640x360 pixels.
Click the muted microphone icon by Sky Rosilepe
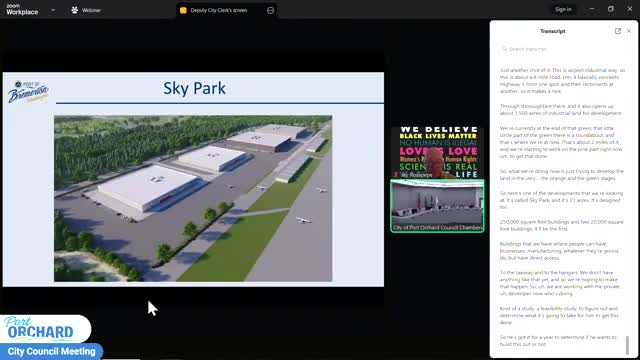[x=396, y=175]
